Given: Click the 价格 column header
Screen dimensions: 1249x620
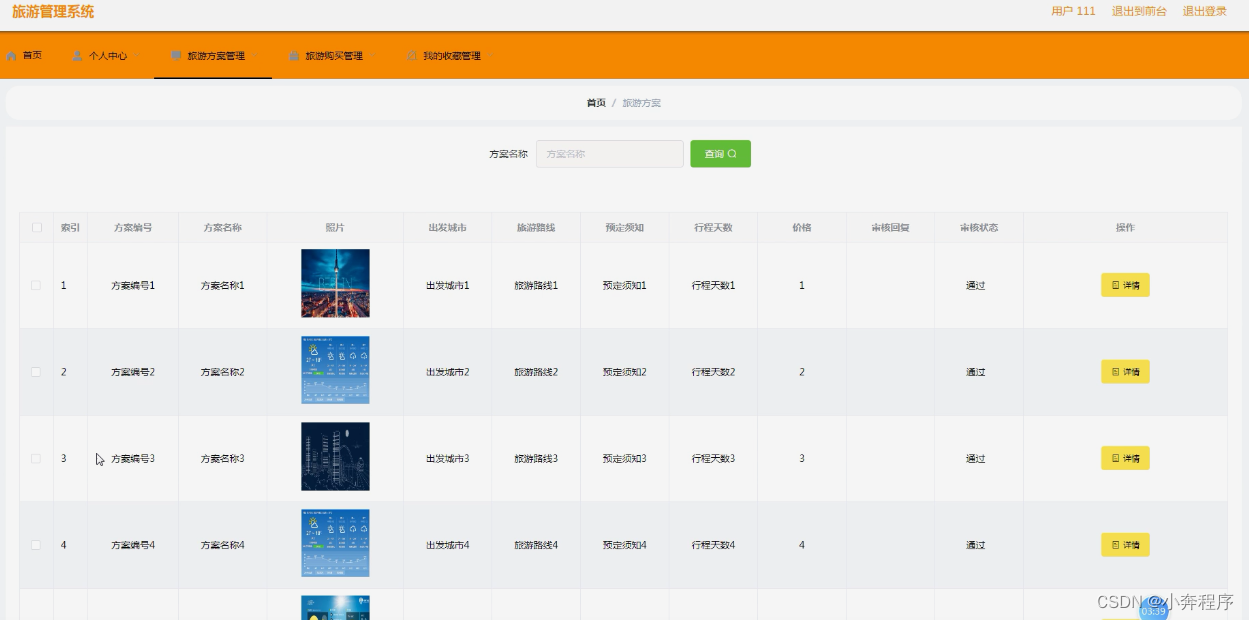Looking at the screenshot, I should pyautogui.click(x=802, y=227).
